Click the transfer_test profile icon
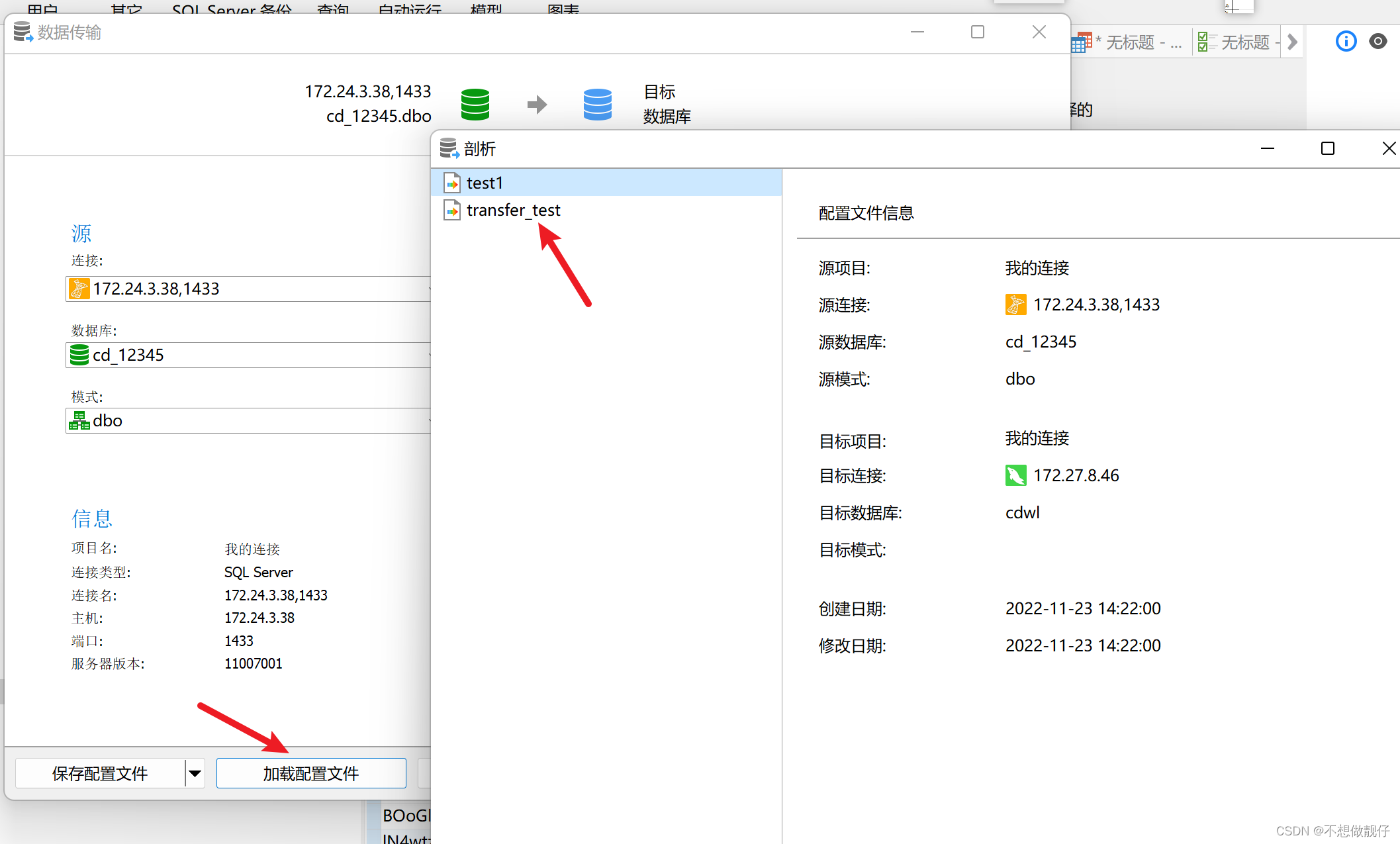This screenshot has width=1400, height=844. point(453,210)
